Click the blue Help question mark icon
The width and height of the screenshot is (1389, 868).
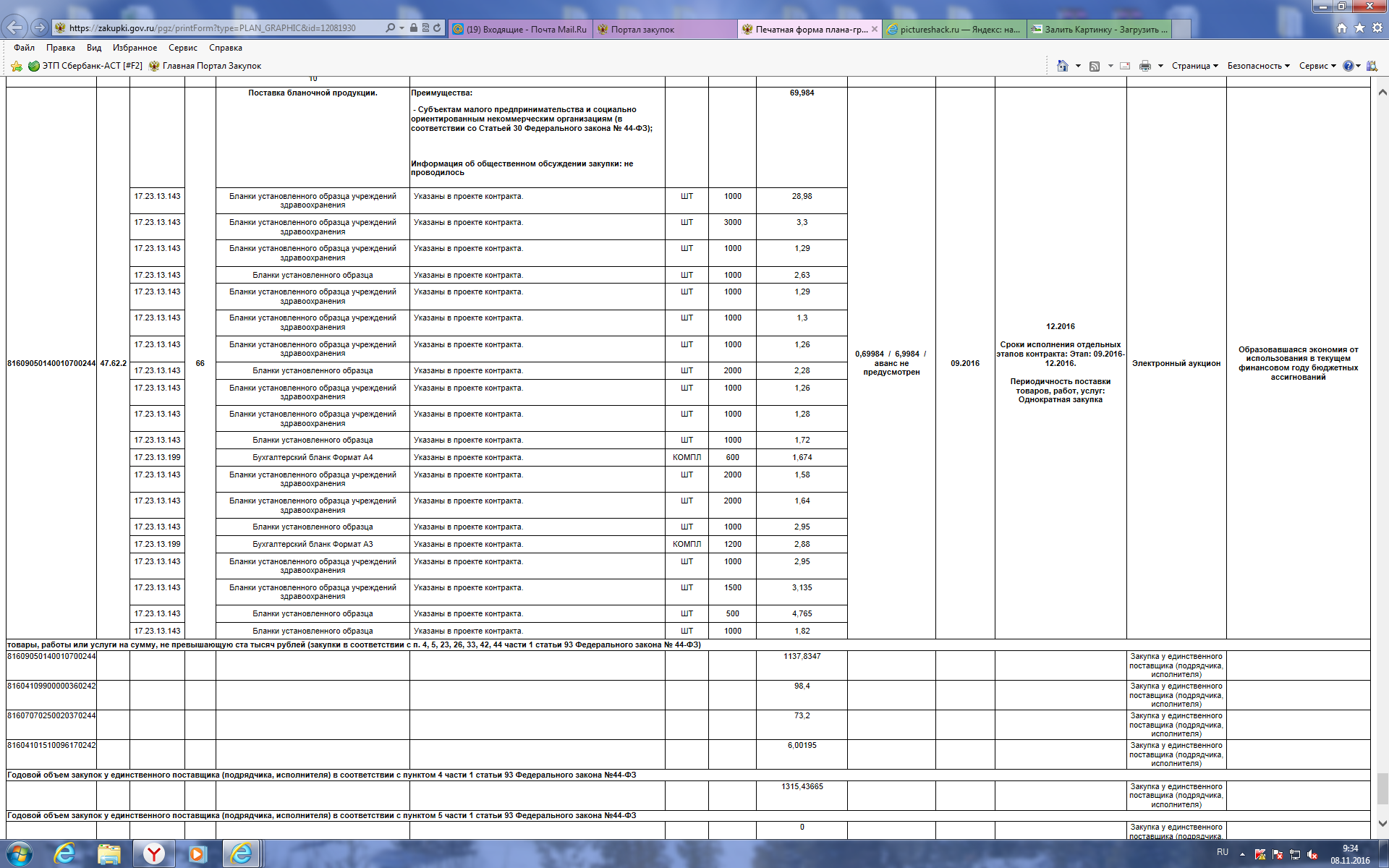tap(1348, 66)
